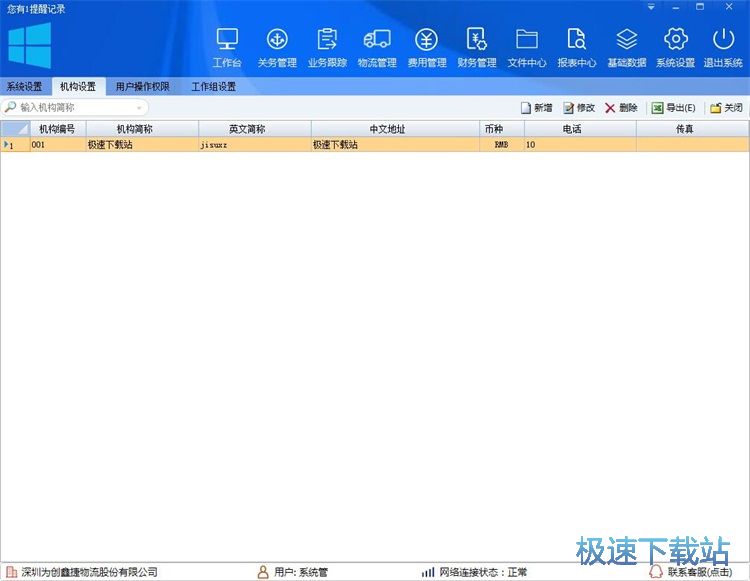
Task: Expand the 输入机构简称 combo dropdown arrow
Action: pos(139,108)
